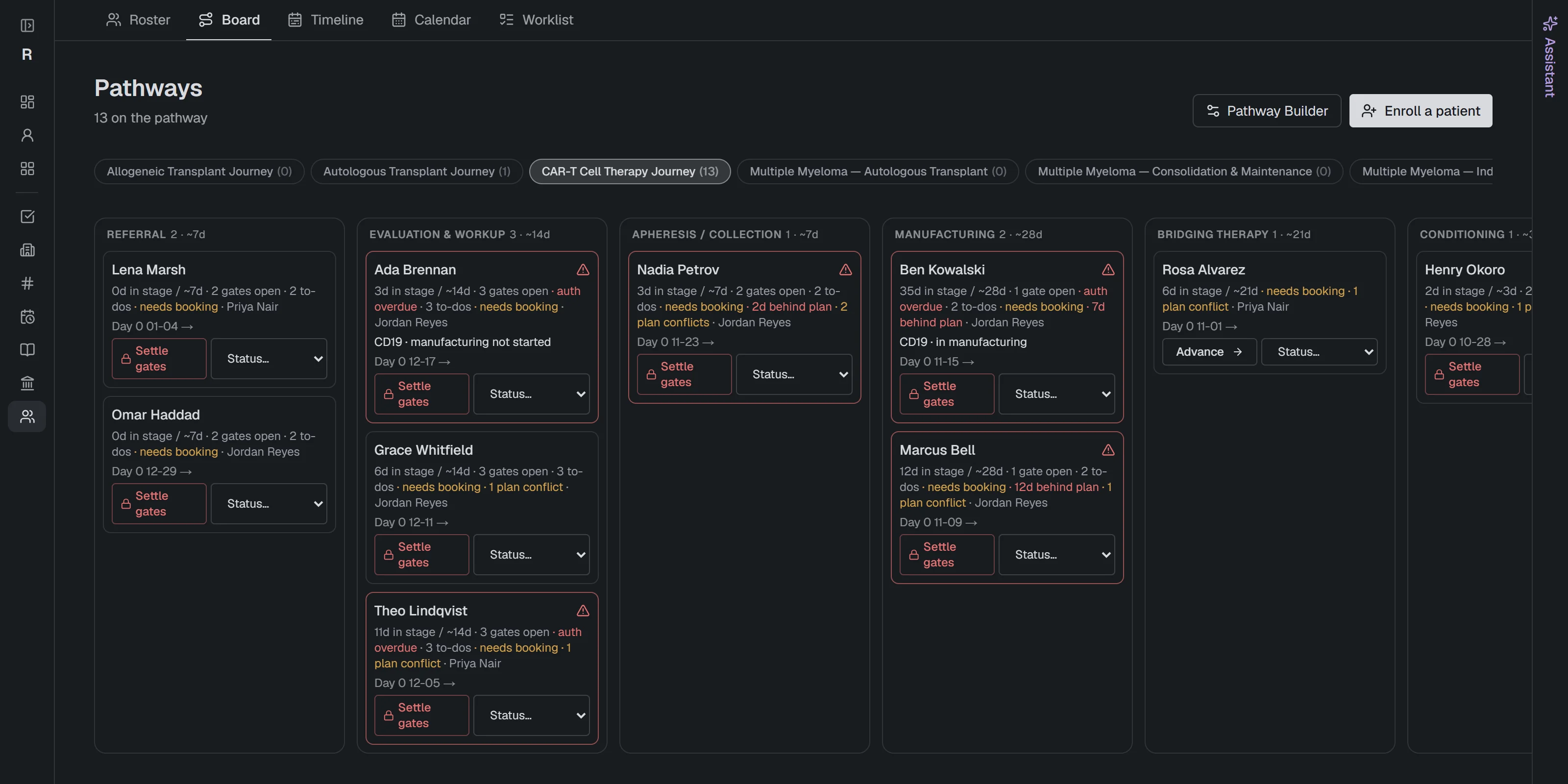Open the Assistant sparkle panel

[x=1550, y=57]
